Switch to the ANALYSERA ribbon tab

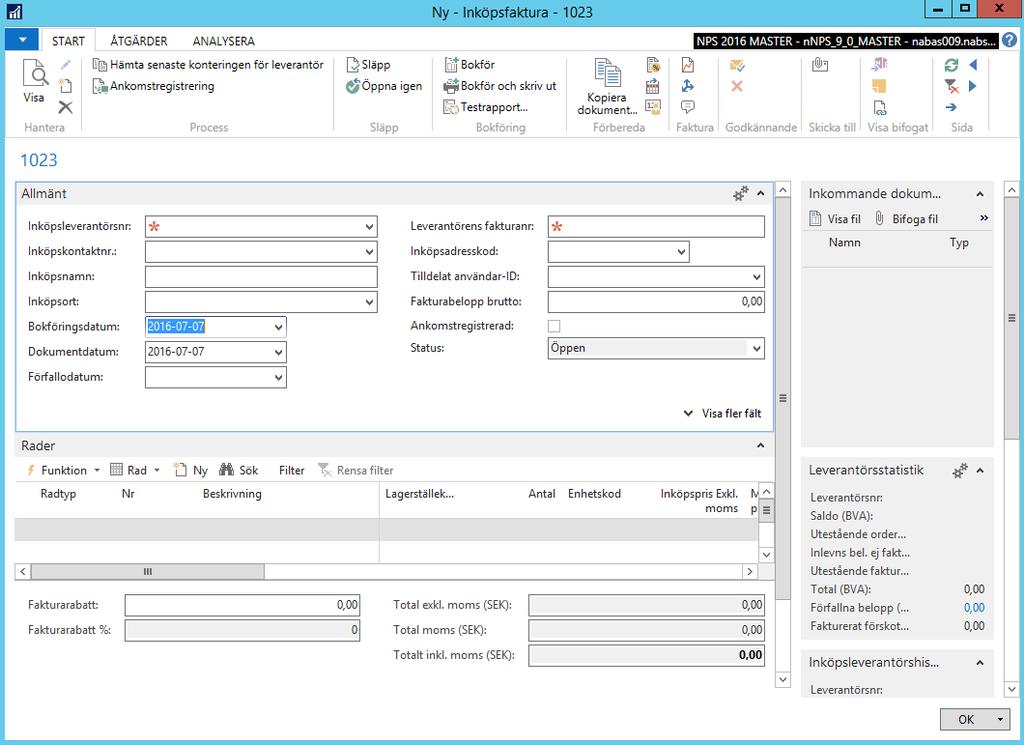[x=223, y=41]
